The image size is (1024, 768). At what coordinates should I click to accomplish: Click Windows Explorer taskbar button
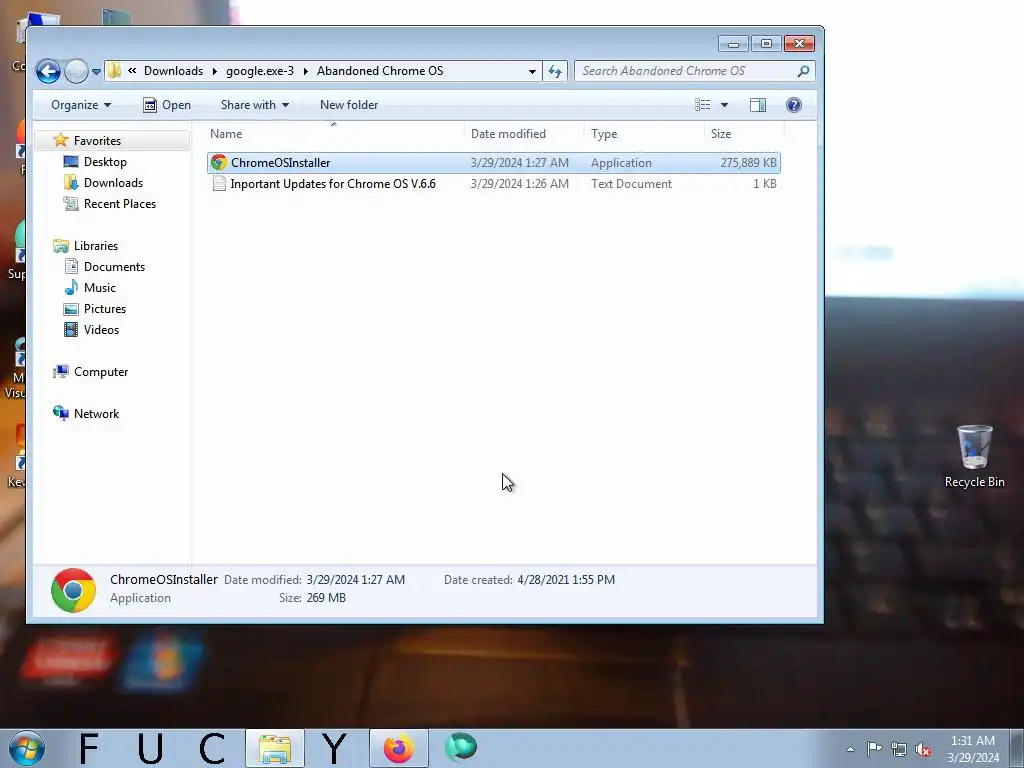[x=274, y=748]
